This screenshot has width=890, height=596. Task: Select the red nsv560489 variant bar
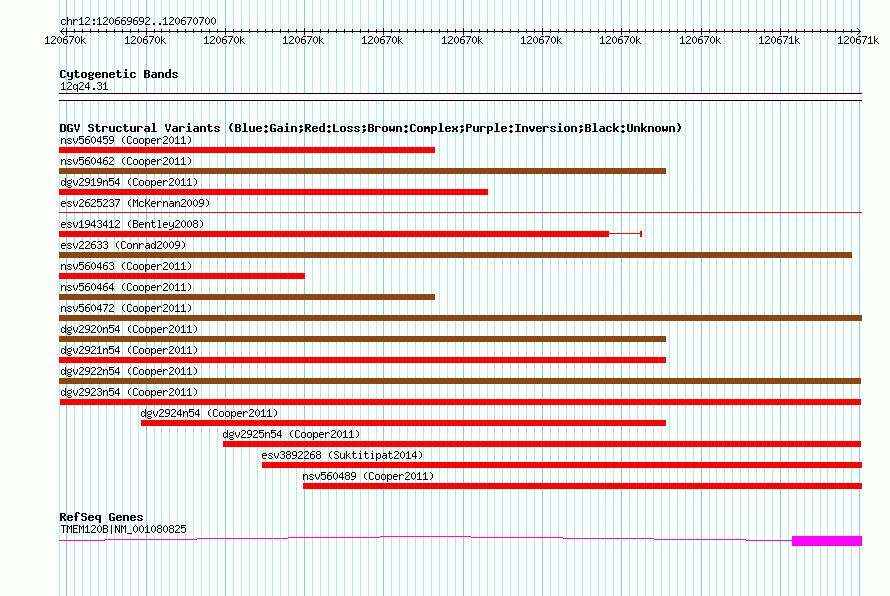pyautogui.click(x=582, y=486)
